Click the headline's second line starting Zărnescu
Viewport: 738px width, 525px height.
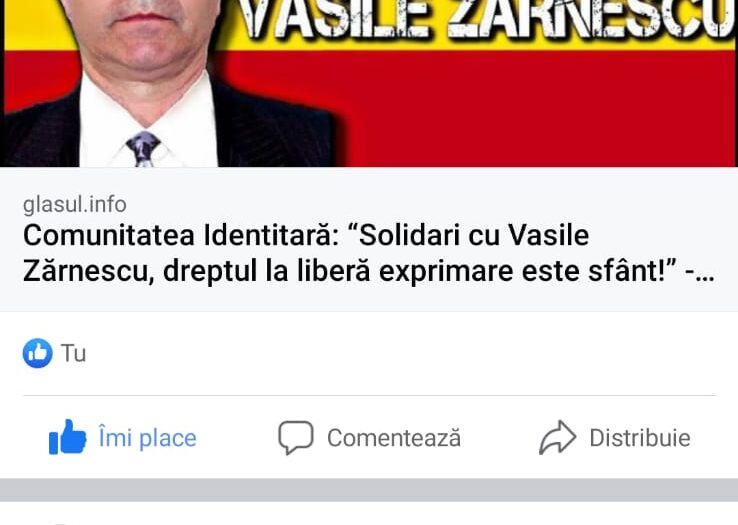click(369, 272)
